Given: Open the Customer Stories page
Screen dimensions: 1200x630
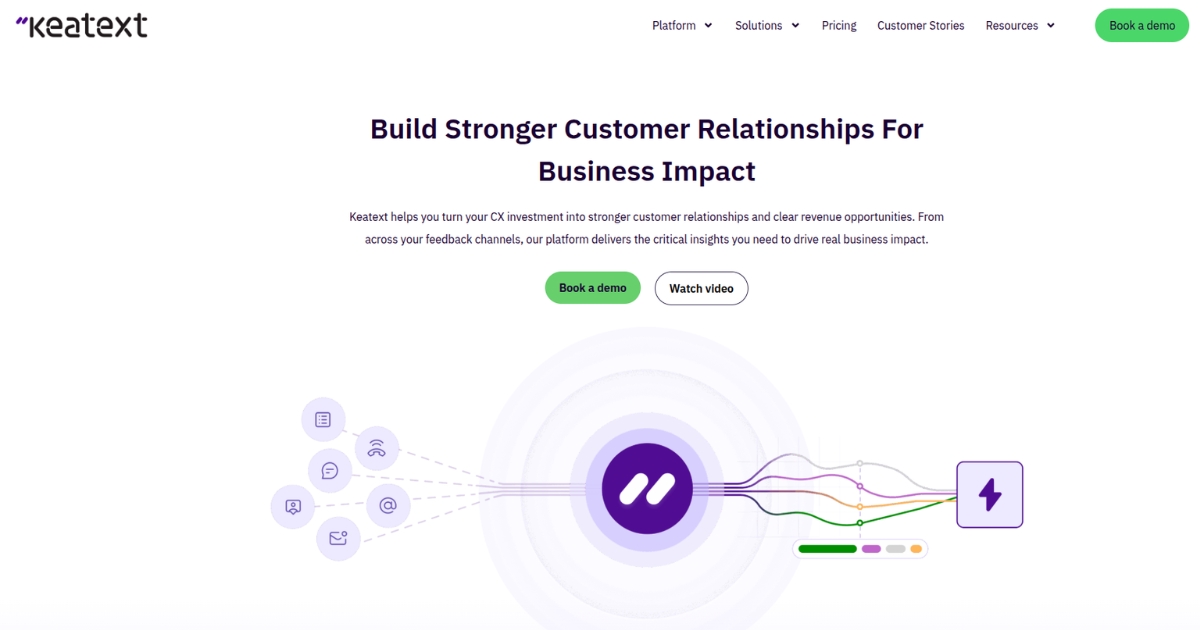Looking at the screenshot, I should click(921, 26).
